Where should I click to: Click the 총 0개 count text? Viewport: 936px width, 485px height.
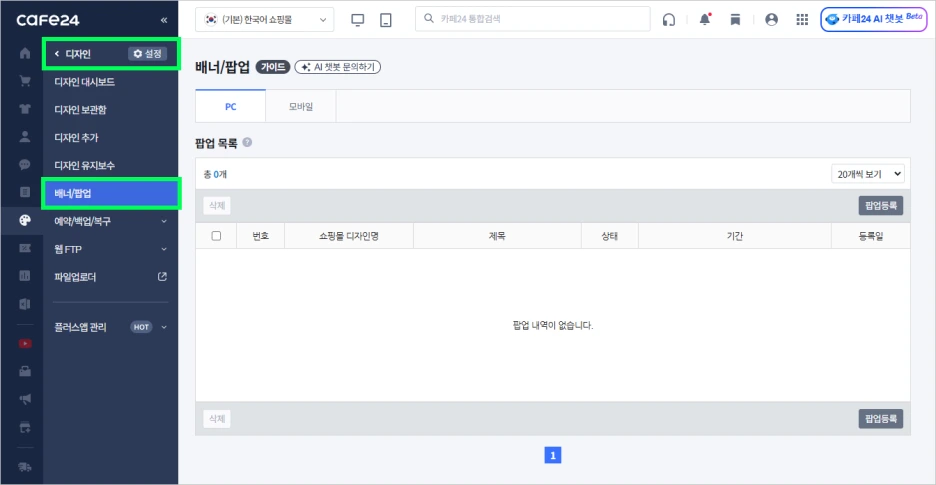[215, 174]
